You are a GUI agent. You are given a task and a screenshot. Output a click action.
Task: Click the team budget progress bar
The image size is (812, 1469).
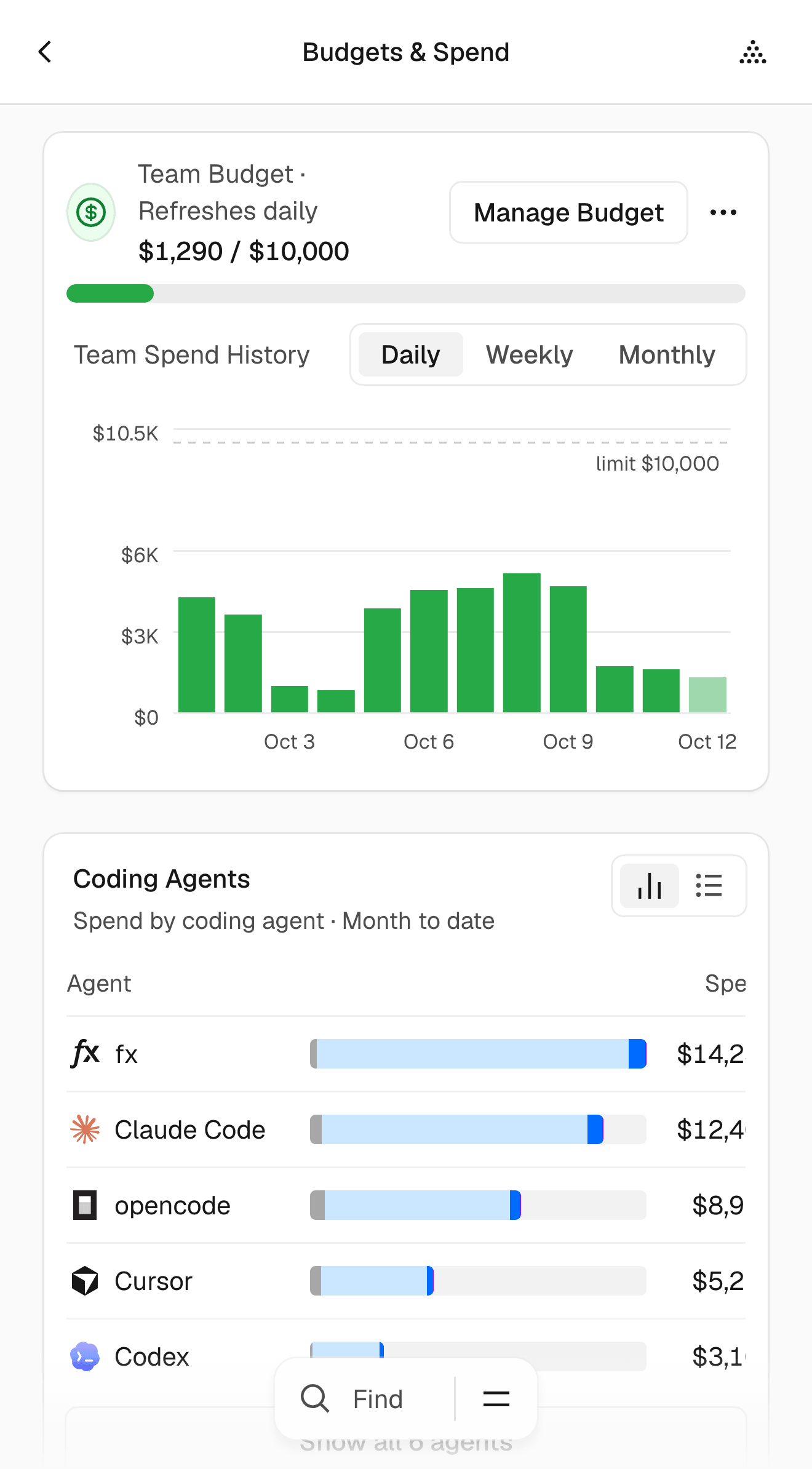406,293
